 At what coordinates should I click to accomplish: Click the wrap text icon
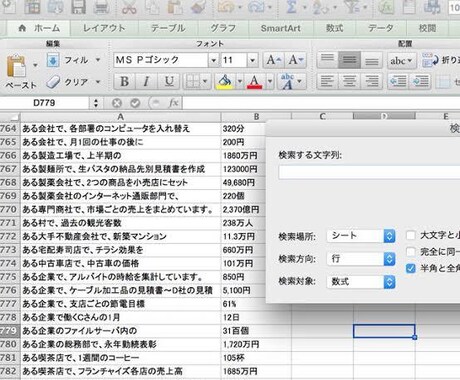tap(430, 60)
